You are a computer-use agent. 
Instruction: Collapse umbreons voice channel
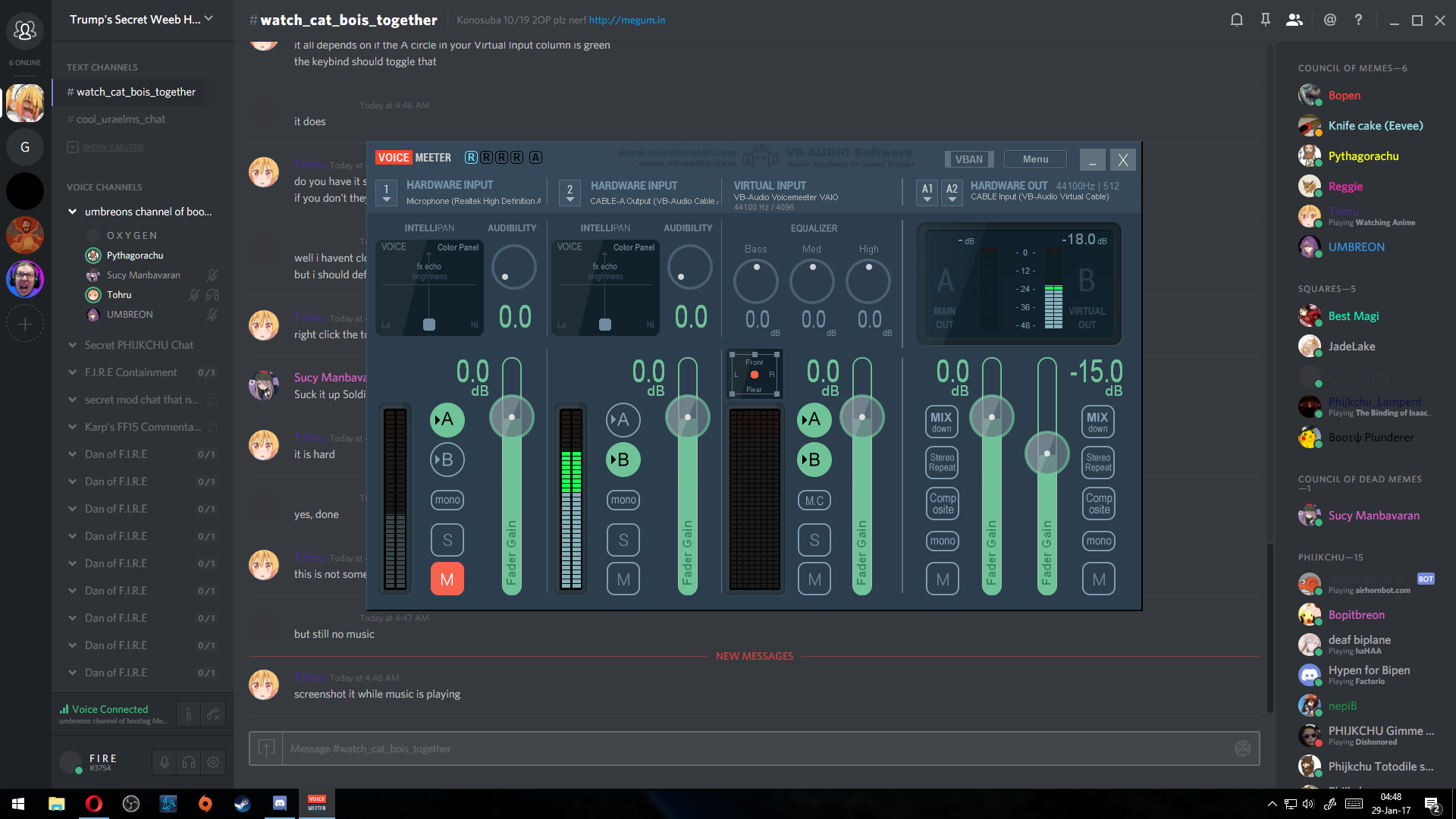point(73,212)
